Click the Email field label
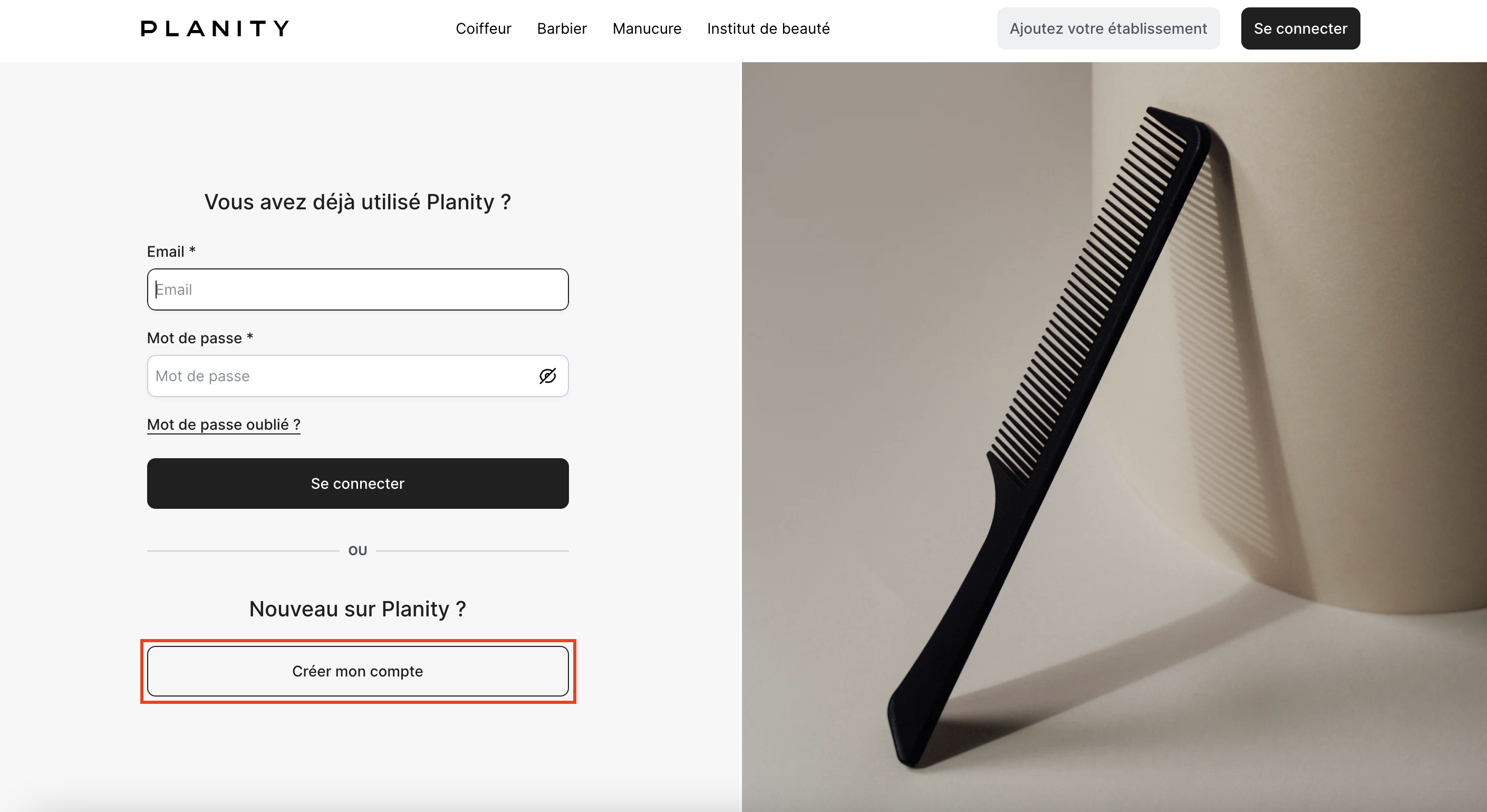 tap(166, 251)
